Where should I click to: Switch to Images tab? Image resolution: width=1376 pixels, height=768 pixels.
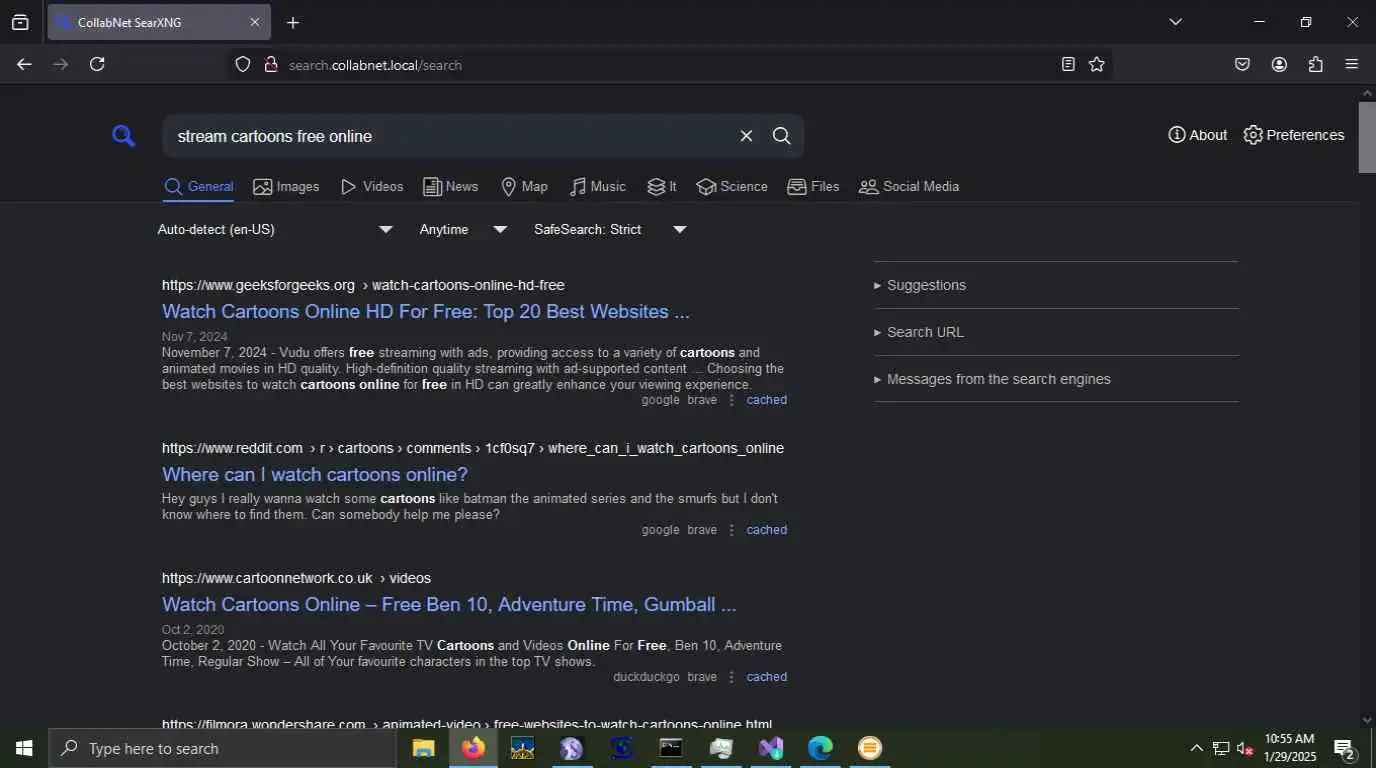coord(286,186)
